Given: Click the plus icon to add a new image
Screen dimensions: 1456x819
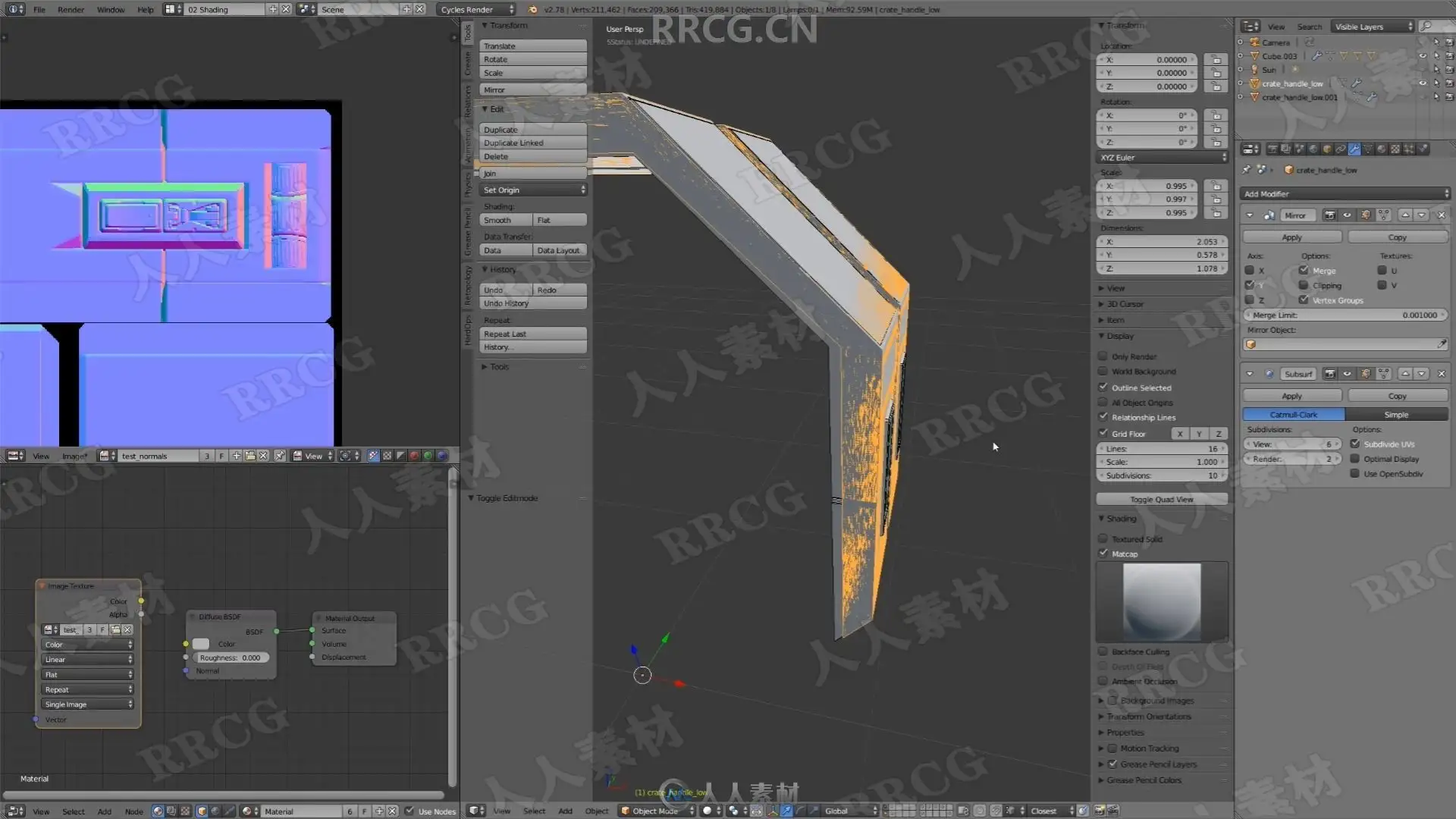Looking at the screenshot, I should (x=237, y=456).
